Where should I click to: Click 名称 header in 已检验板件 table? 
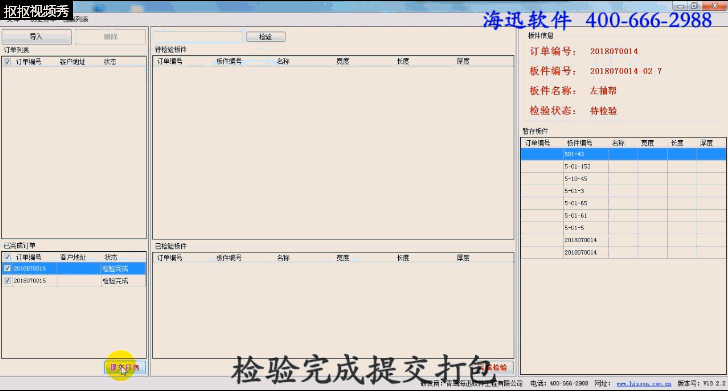click(x=283, y=257)
